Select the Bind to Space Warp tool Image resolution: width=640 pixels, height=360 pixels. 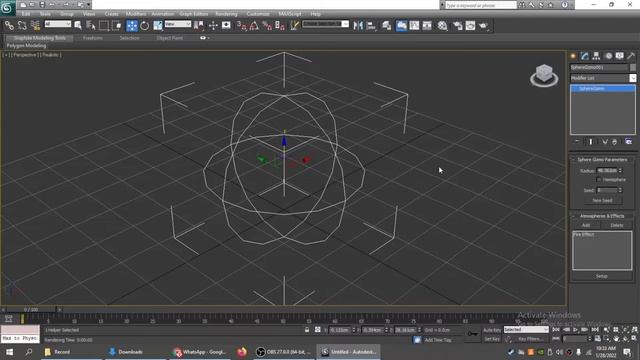[36, 26]
